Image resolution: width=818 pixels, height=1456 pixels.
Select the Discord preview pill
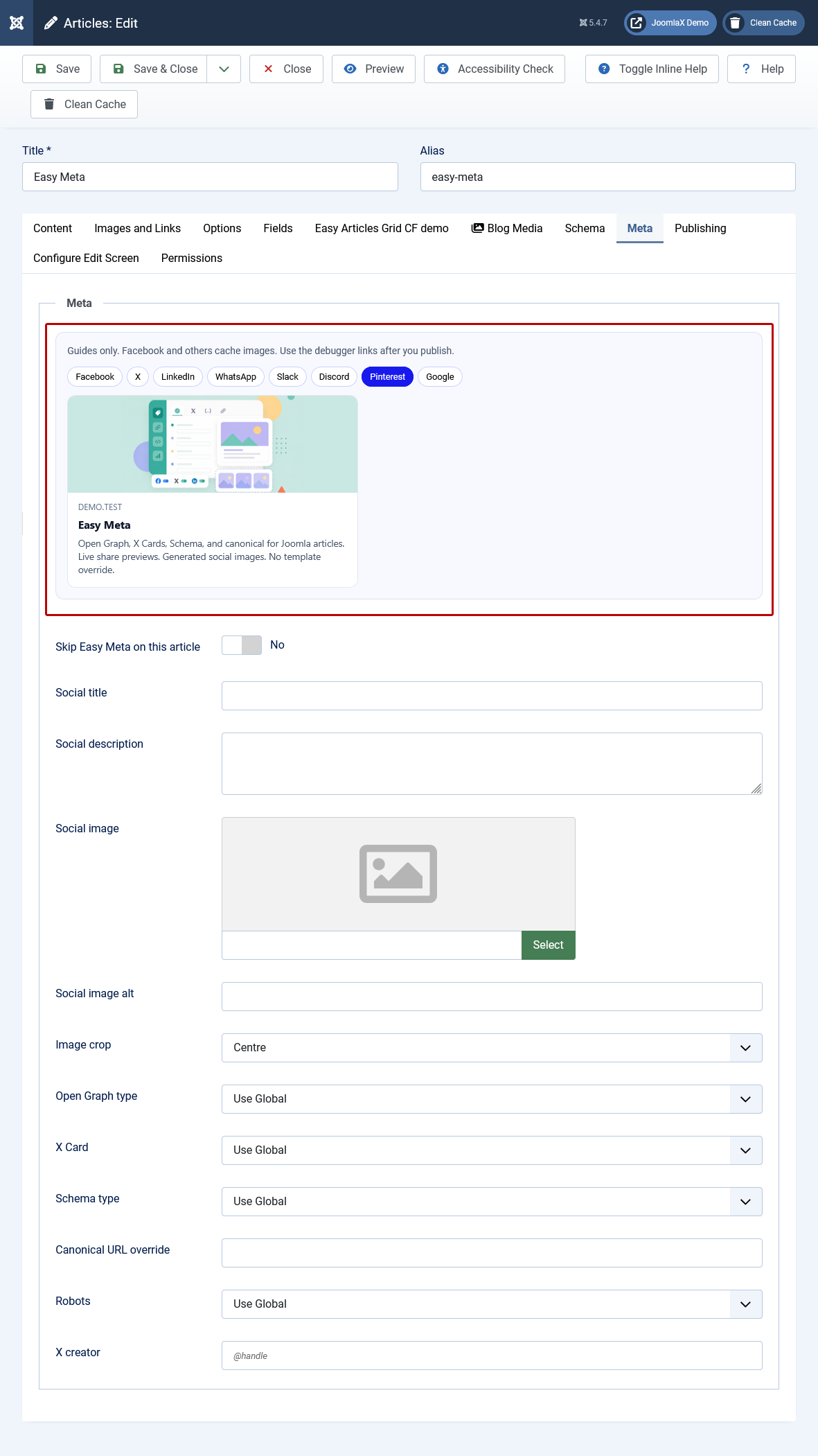[334, 377]
